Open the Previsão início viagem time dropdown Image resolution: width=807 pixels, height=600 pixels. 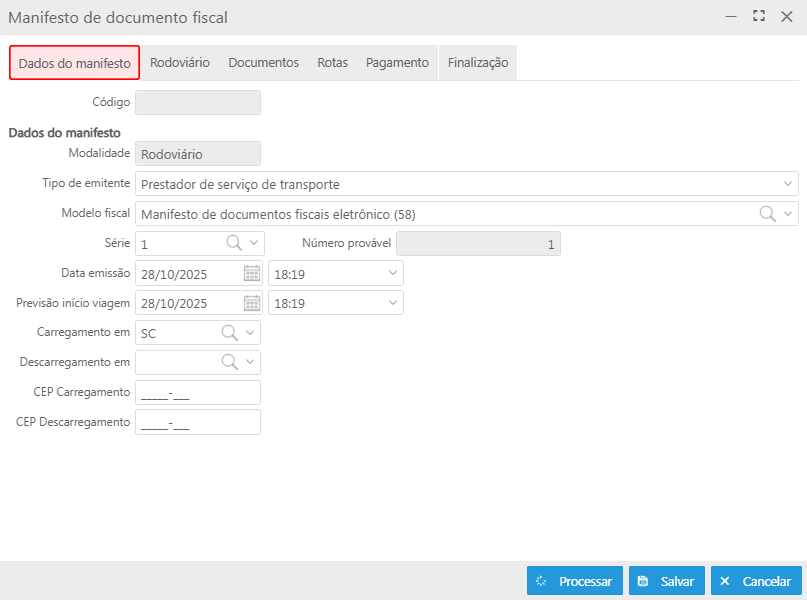click(391, 303)
